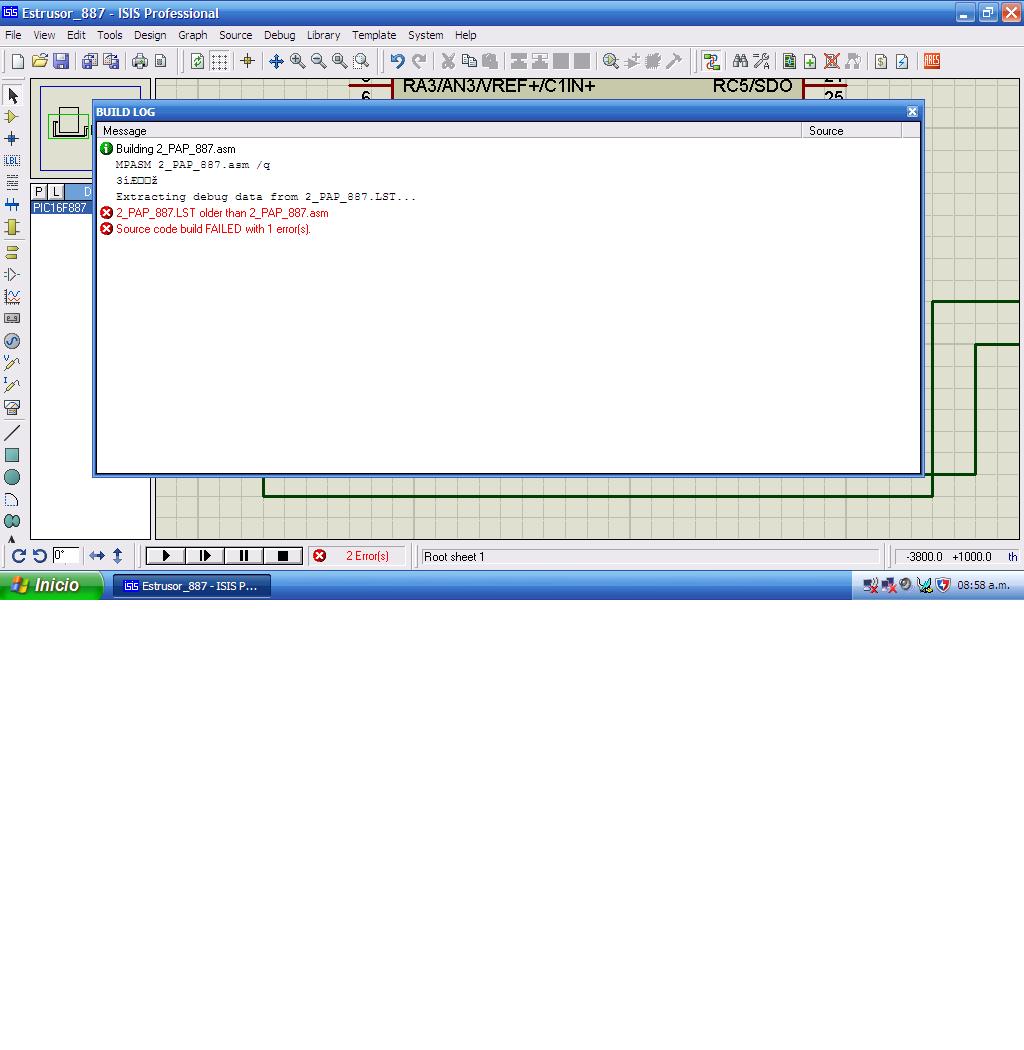
Task: Transfer netlist to ARES
Action: pos(932,62)
